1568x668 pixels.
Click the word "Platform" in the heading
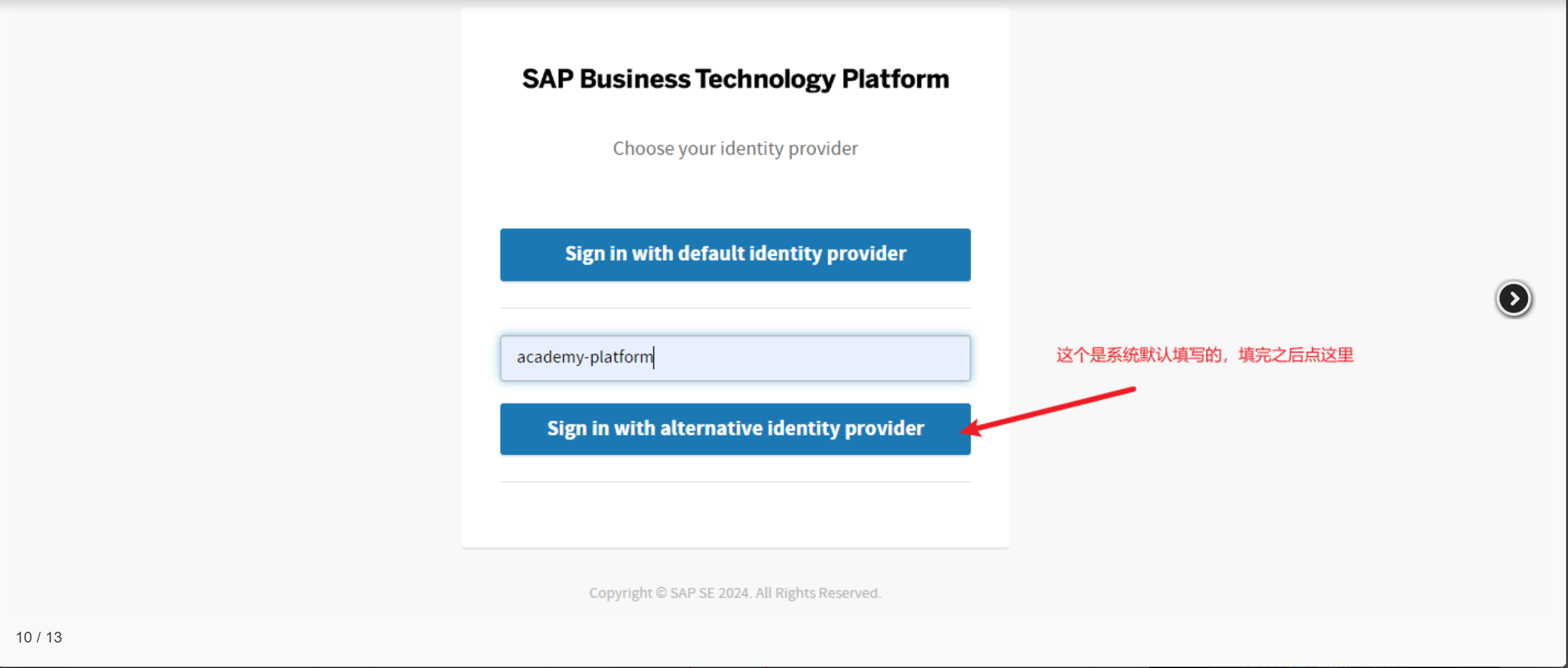tap(895, 79)
